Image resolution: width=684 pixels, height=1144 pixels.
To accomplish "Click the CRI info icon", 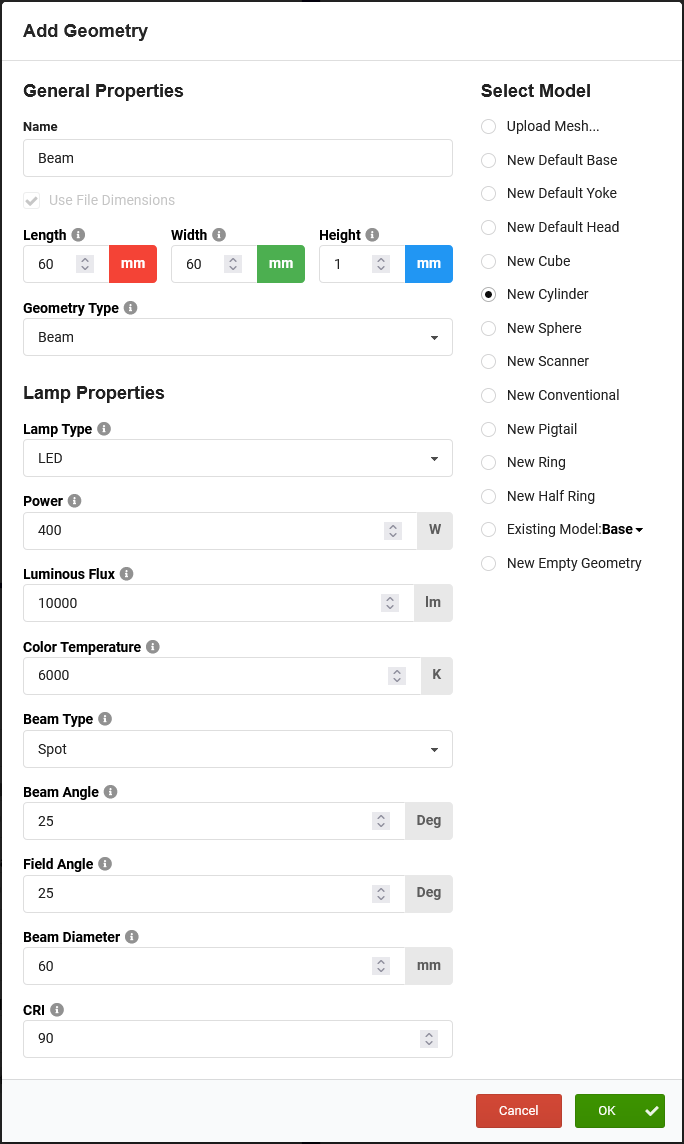I will click(57, 1010).
